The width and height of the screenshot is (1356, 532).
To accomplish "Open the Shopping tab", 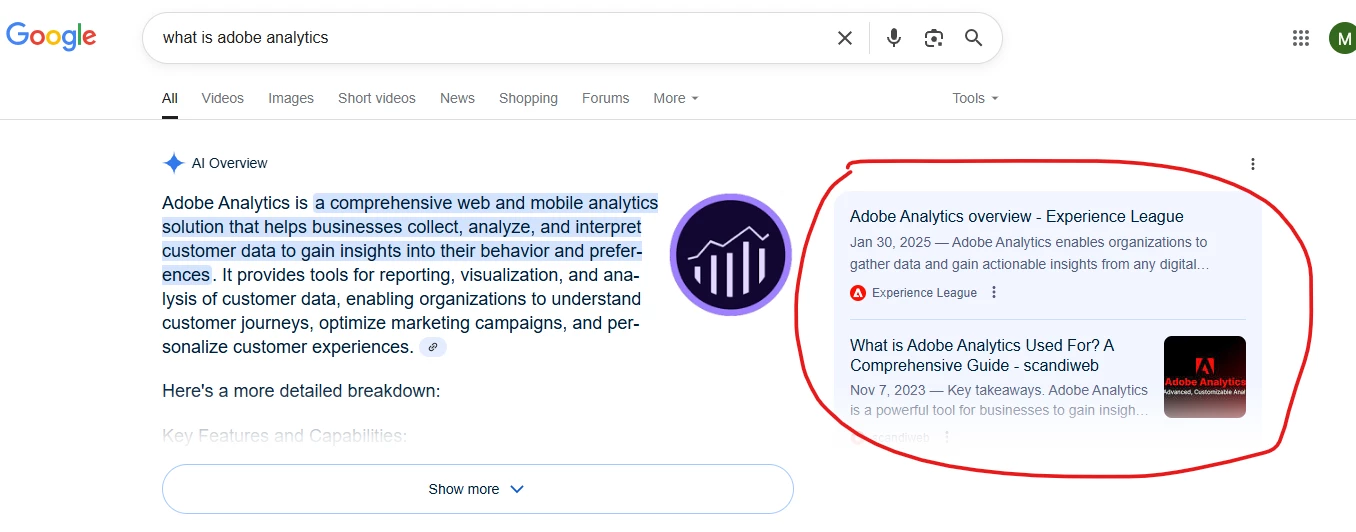I will [528, 98].
